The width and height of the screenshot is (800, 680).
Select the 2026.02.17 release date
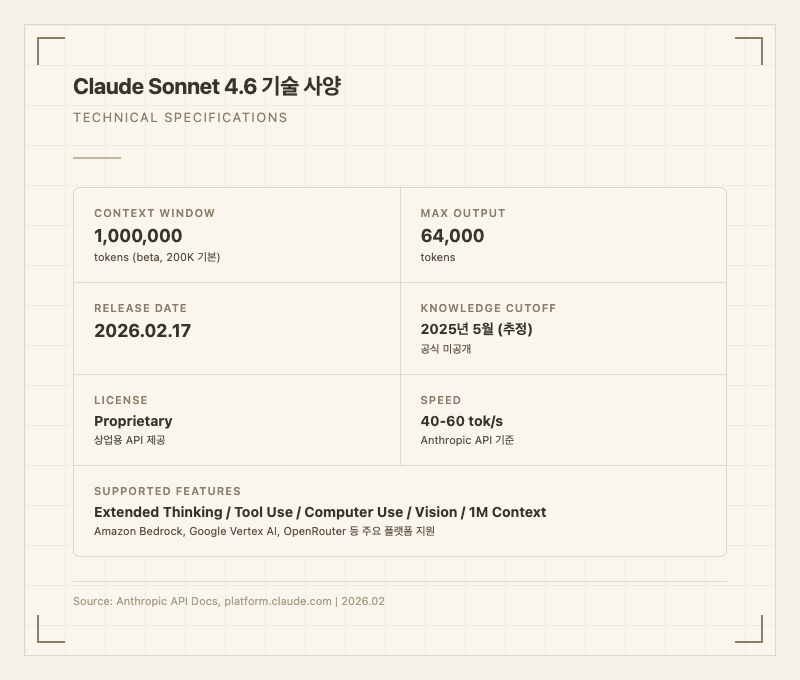click(142, 331)
